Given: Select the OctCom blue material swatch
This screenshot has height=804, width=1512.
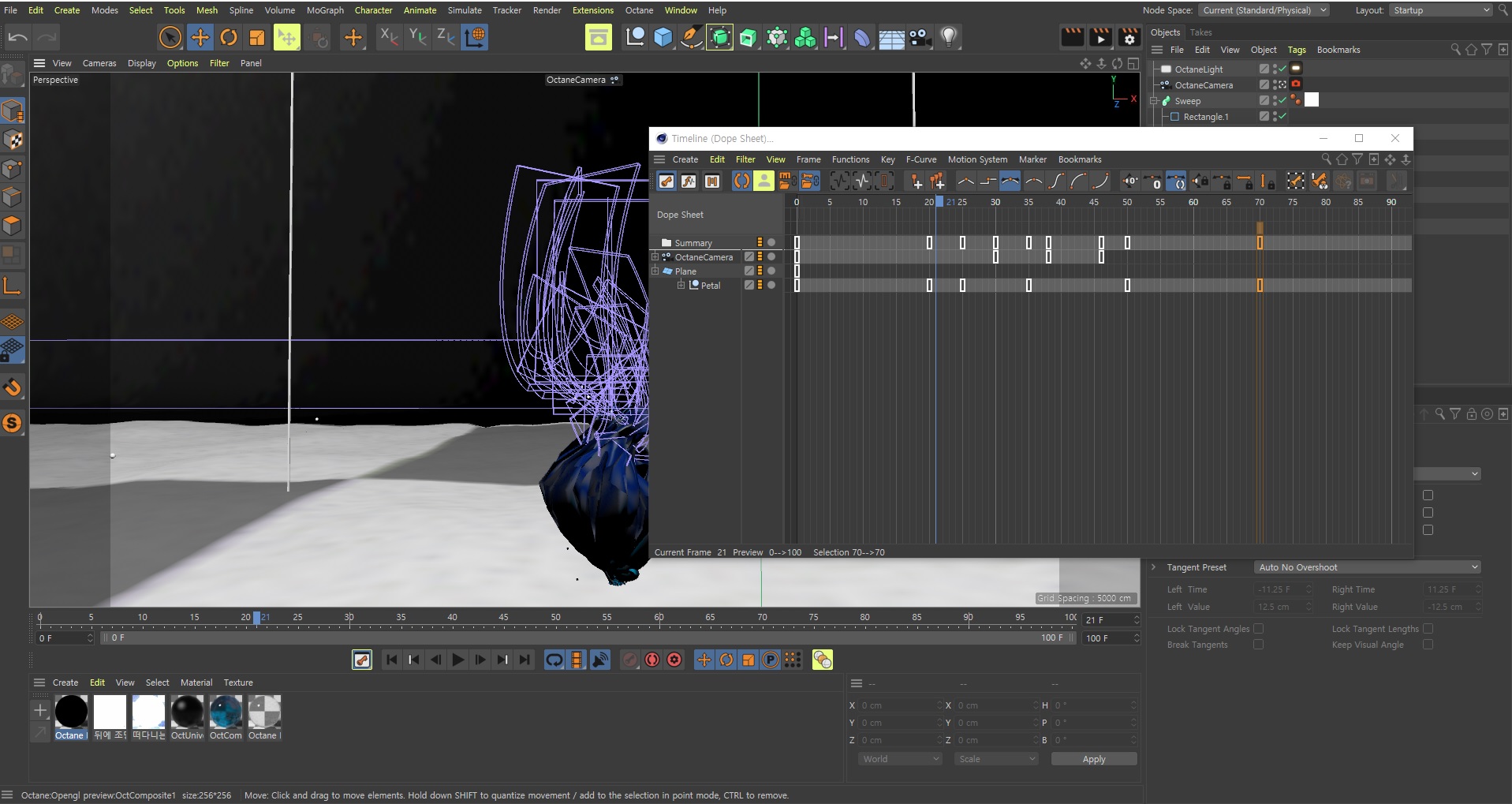Looking at the screenshot, I should tap(226, 712).
